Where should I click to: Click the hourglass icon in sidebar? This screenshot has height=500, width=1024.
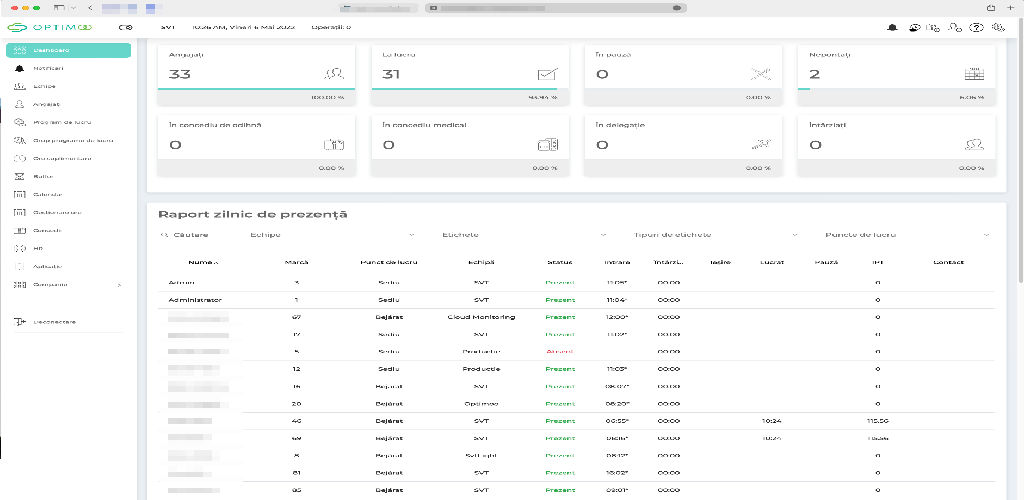[20, 176]
